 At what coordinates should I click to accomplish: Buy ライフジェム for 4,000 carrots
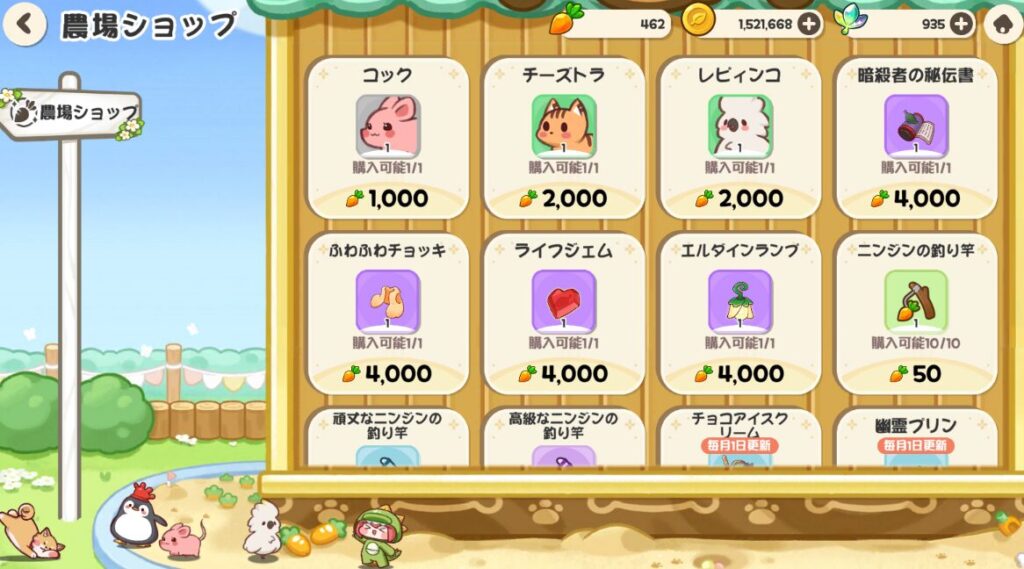tap(564, 374)
